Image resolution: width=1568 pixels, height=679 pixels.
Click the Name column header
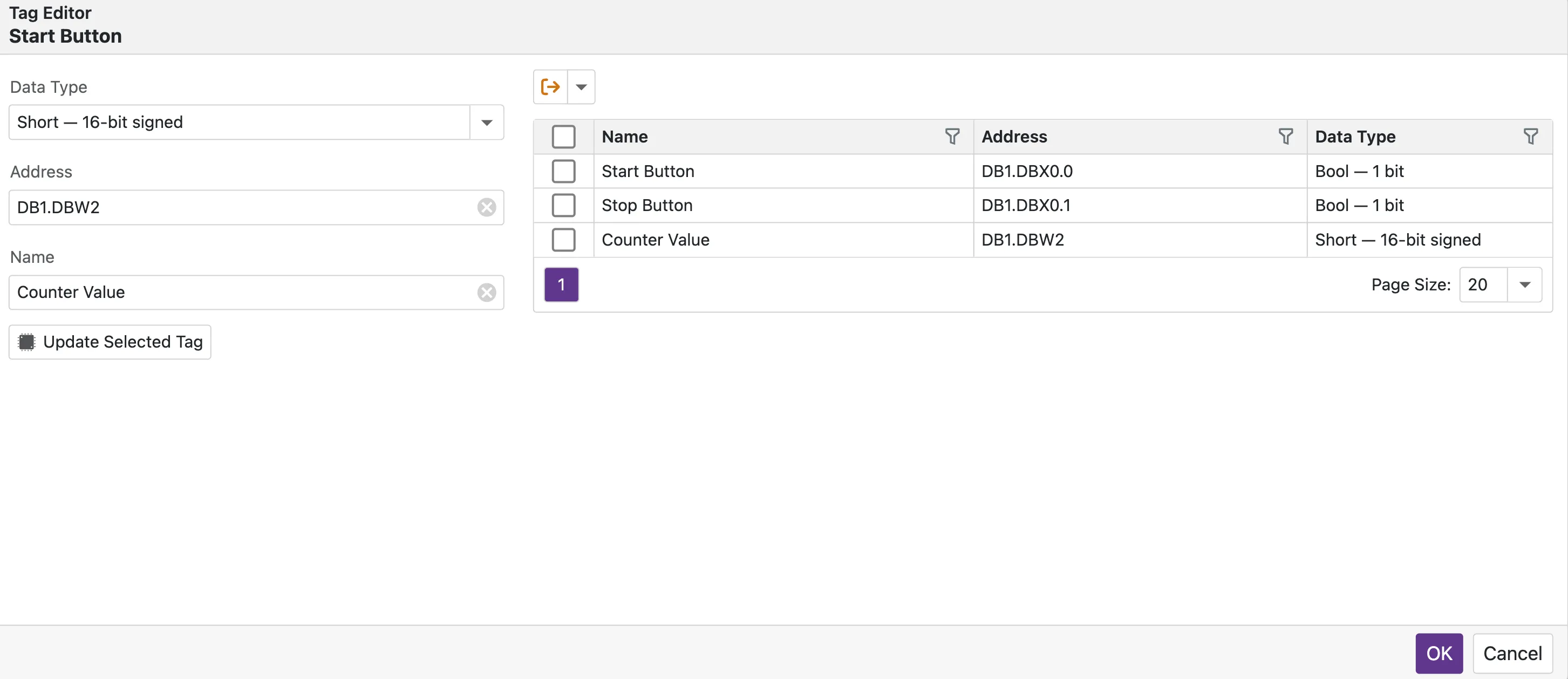624,137
